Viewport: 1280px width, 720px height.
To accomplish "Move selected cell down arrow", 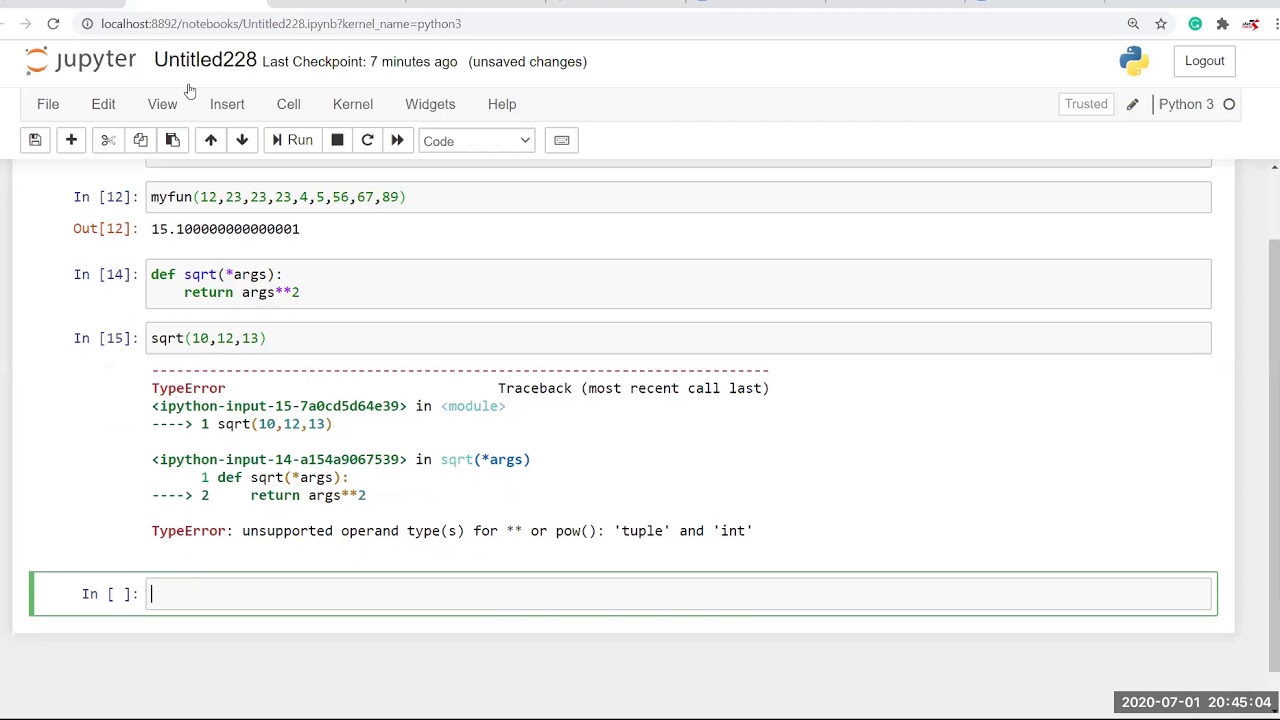I will click(x=242, y=140).
